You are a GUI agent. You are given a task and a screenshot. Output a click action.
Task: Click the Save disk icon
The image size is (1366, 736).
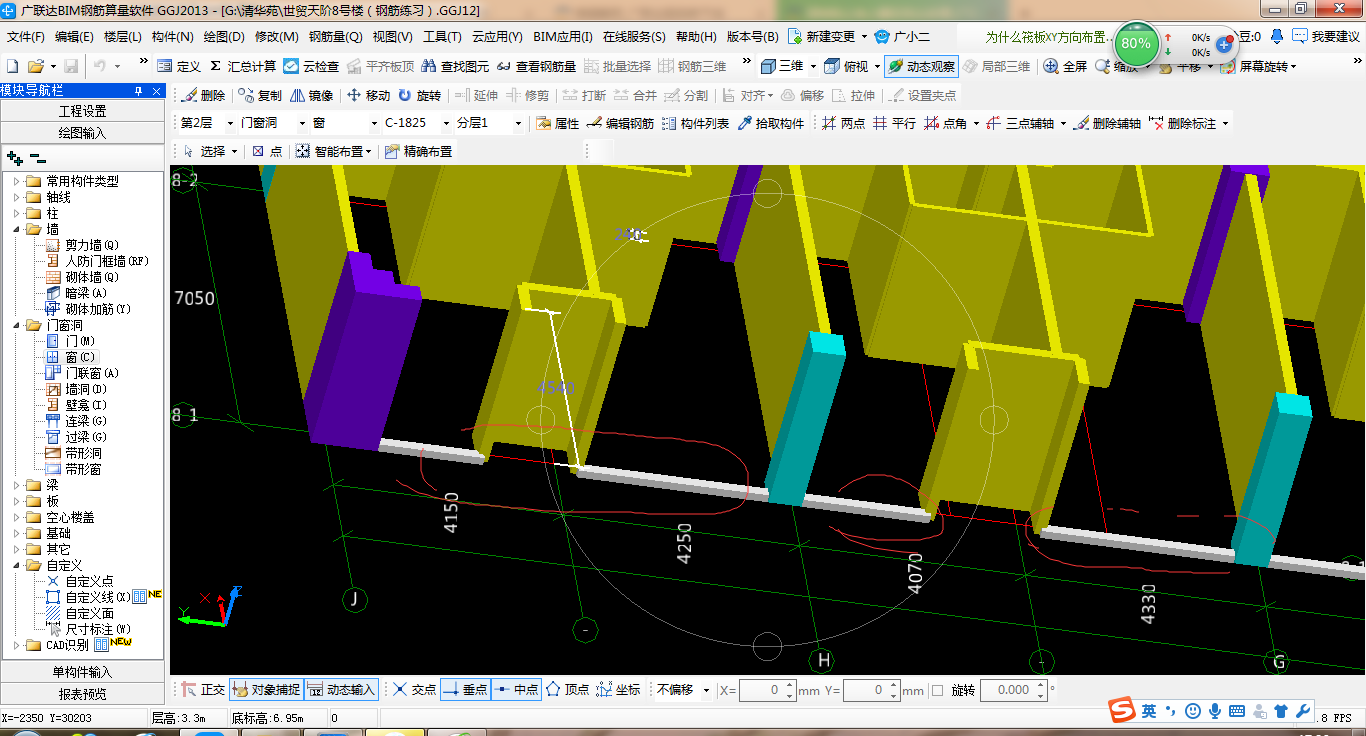pyautogui.click(x=71, y=66)
